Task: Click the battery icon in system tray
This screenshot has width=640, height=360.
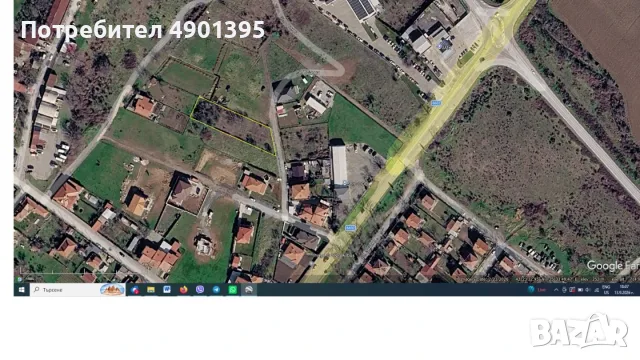Action: click(580, 290)
